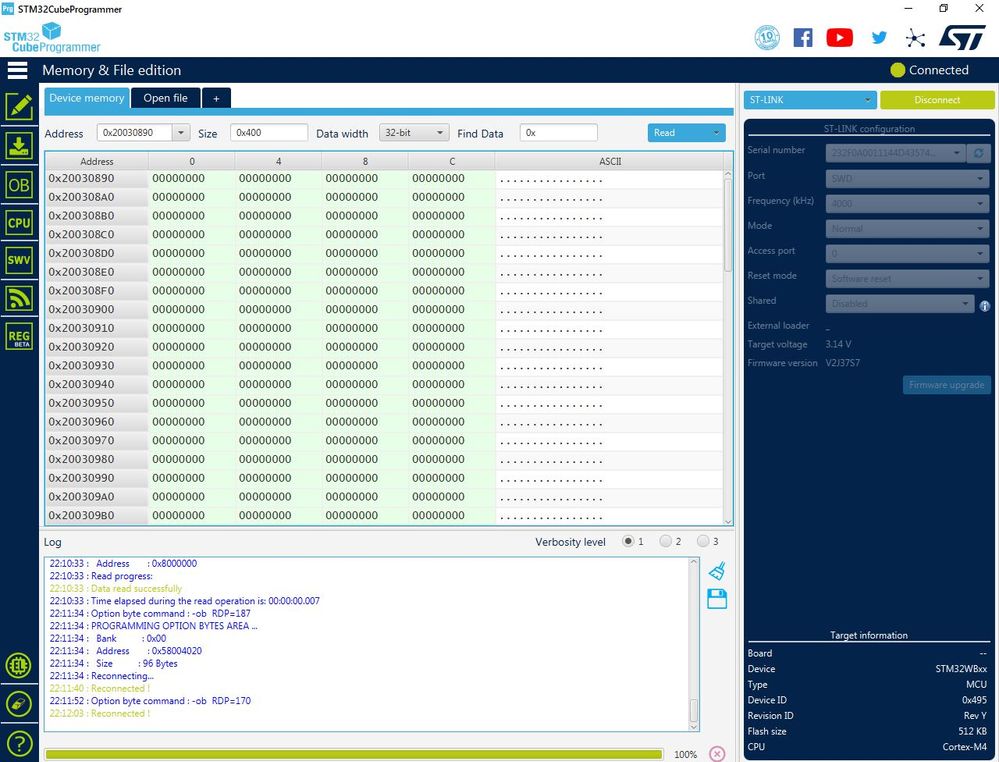Show Shared mode info icon
The width and height of the screenshot is (999, 762).
click(x=984, y=306)
